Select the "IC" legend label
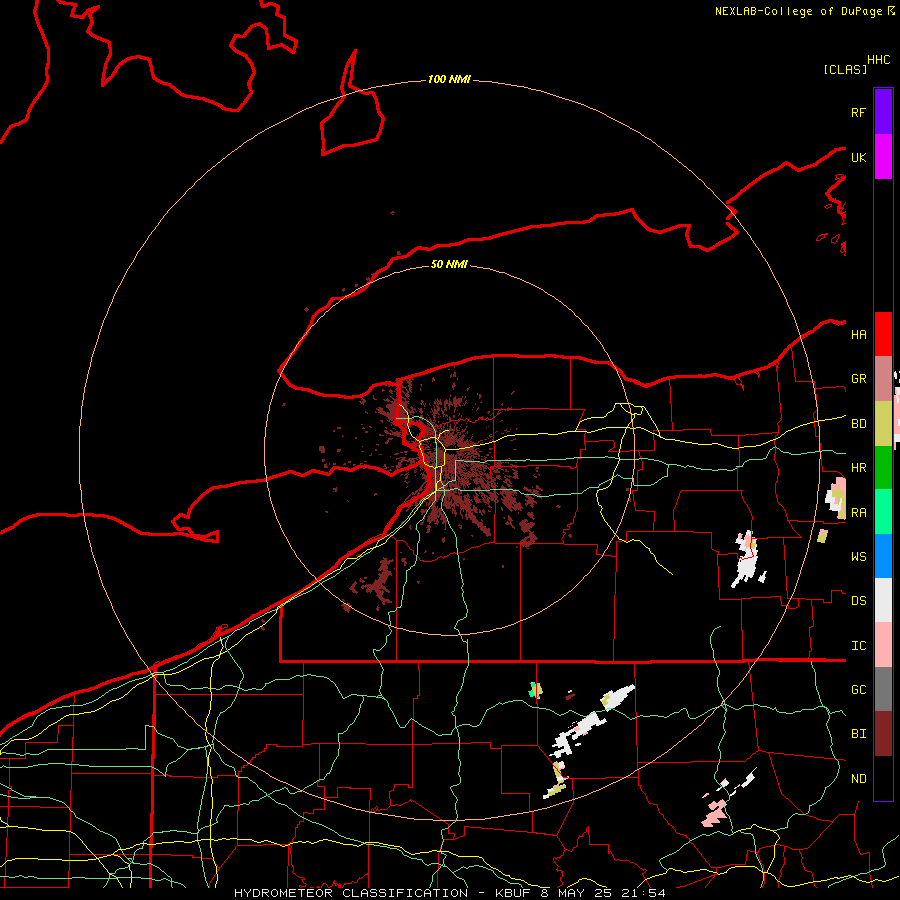 (858, 646)
